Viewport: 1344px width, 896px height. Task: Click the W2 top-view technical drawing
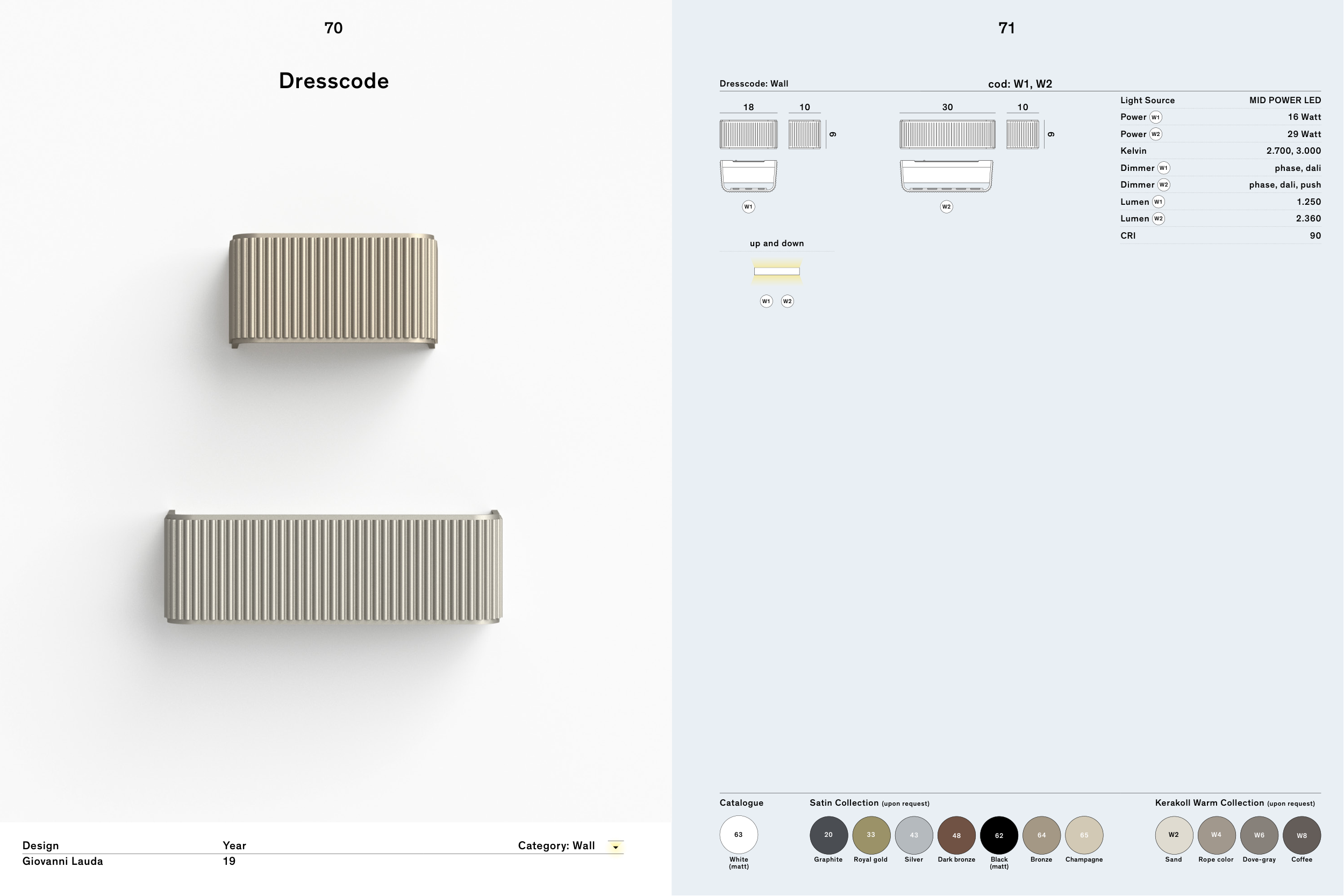[946, 176]
